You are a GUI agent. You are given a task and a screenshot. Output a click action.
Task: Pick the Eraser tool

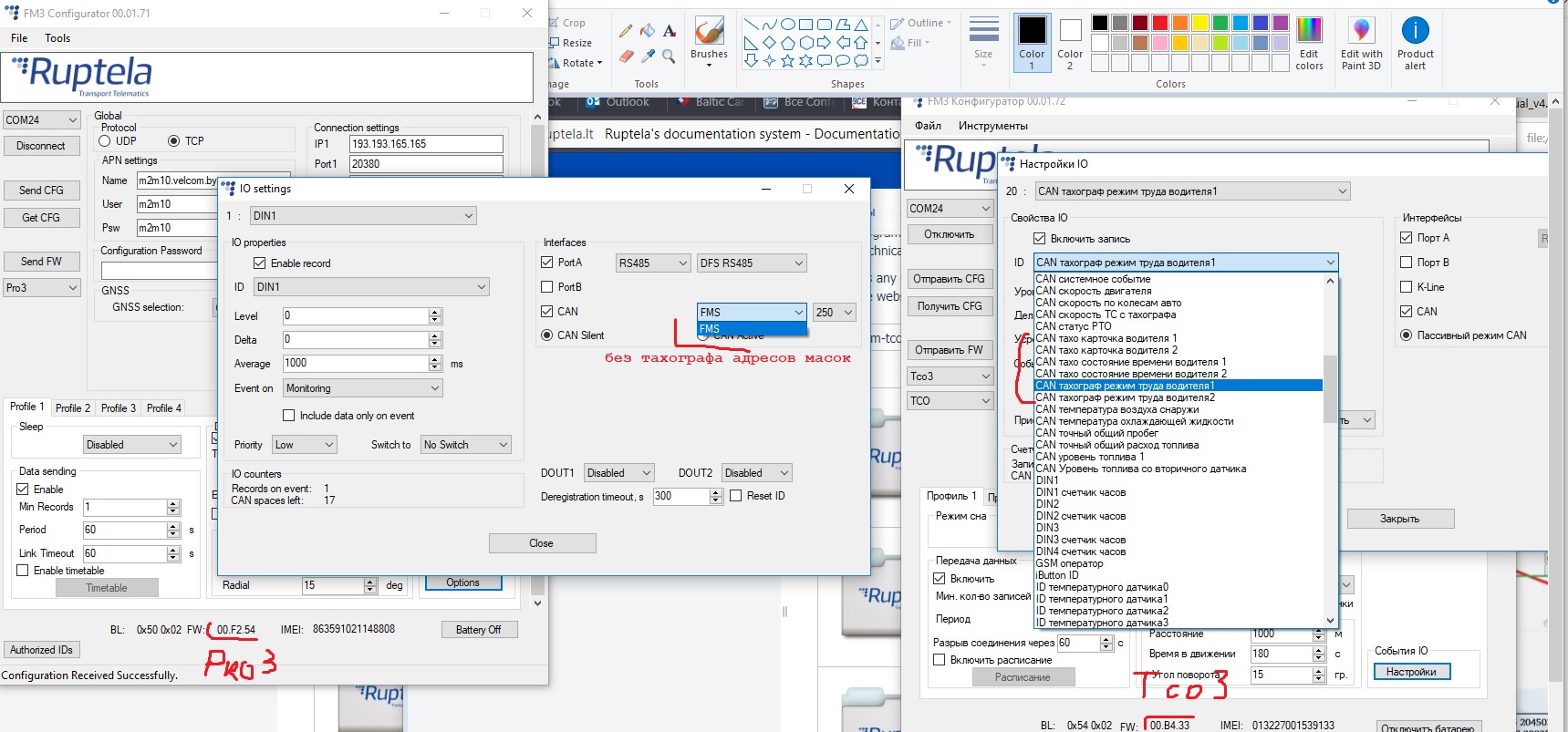coord(626,57)
